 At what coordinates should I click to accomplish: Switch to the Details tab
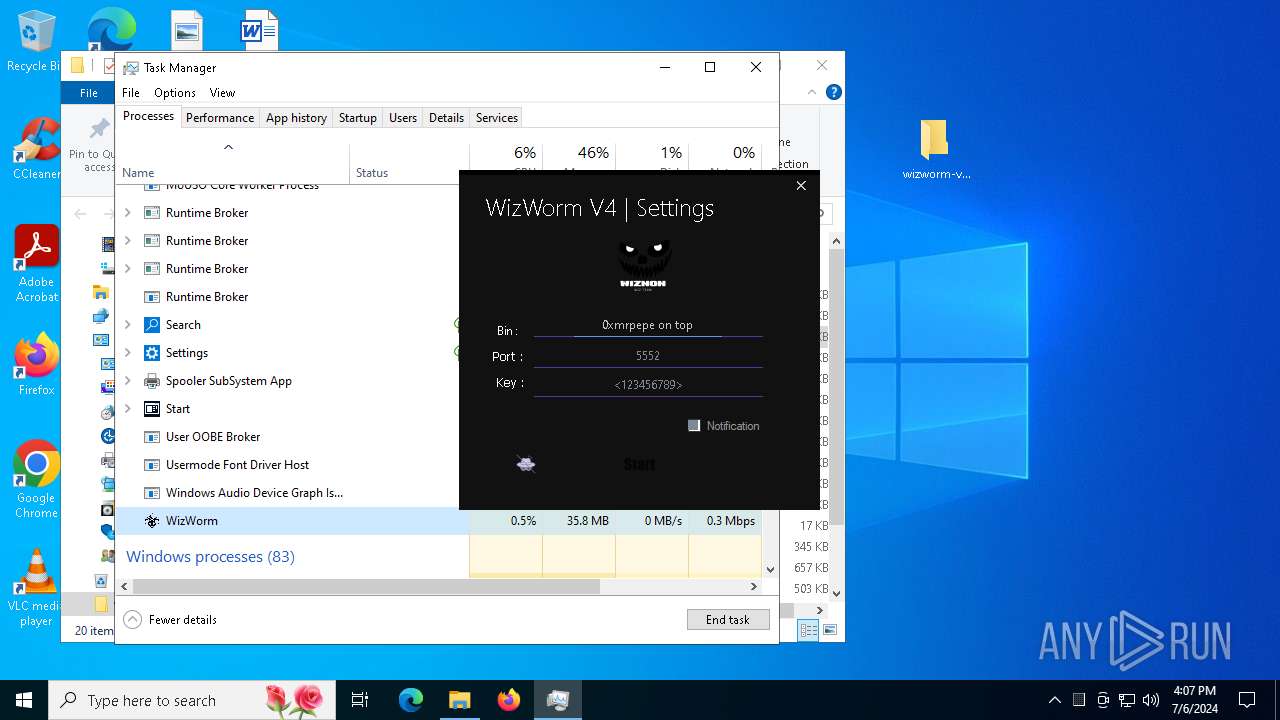pyautogui.click(x=446, y=117)
